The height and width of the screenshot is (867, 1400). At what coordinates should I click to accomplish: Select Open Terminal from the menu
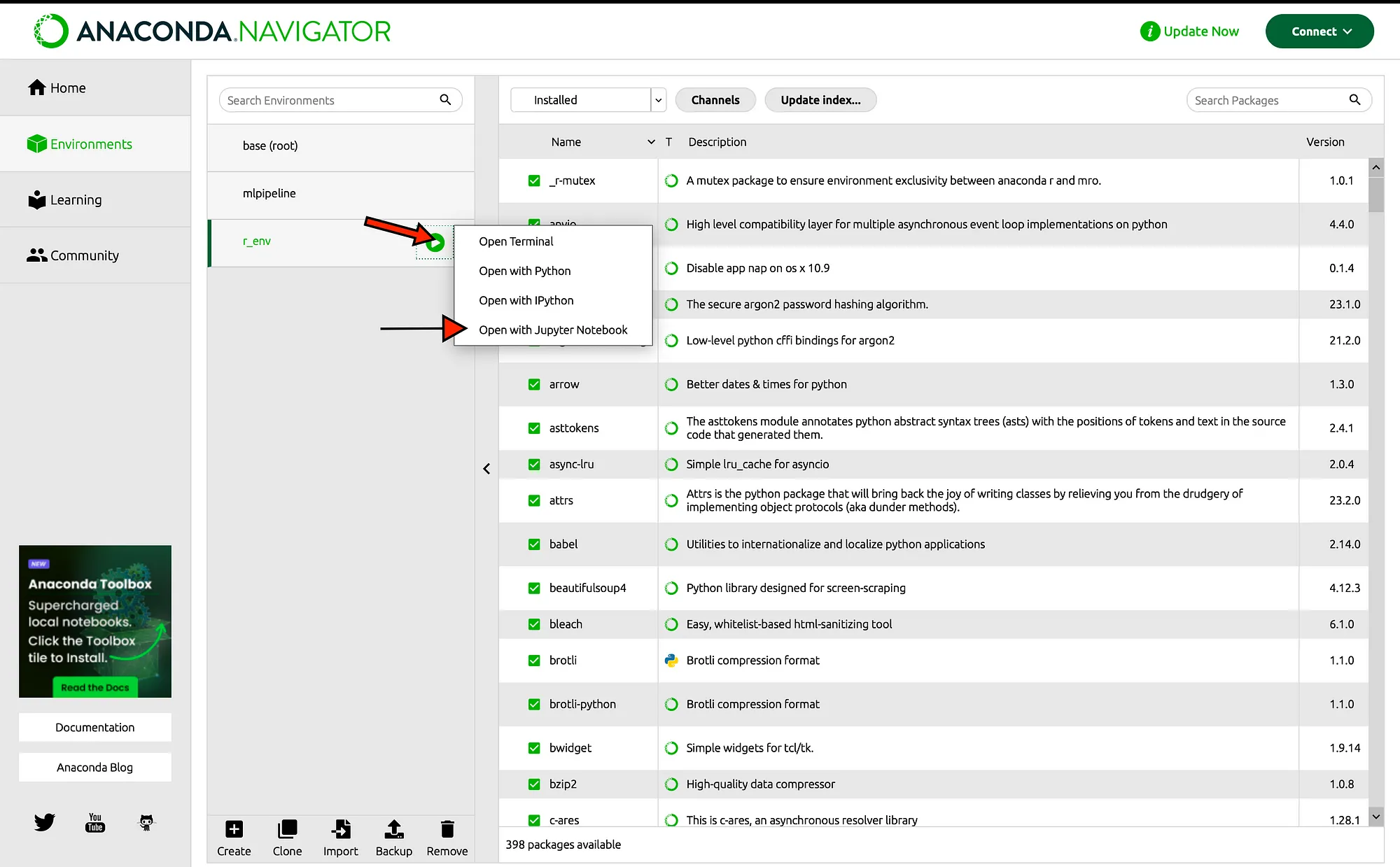tap(516, 241)
